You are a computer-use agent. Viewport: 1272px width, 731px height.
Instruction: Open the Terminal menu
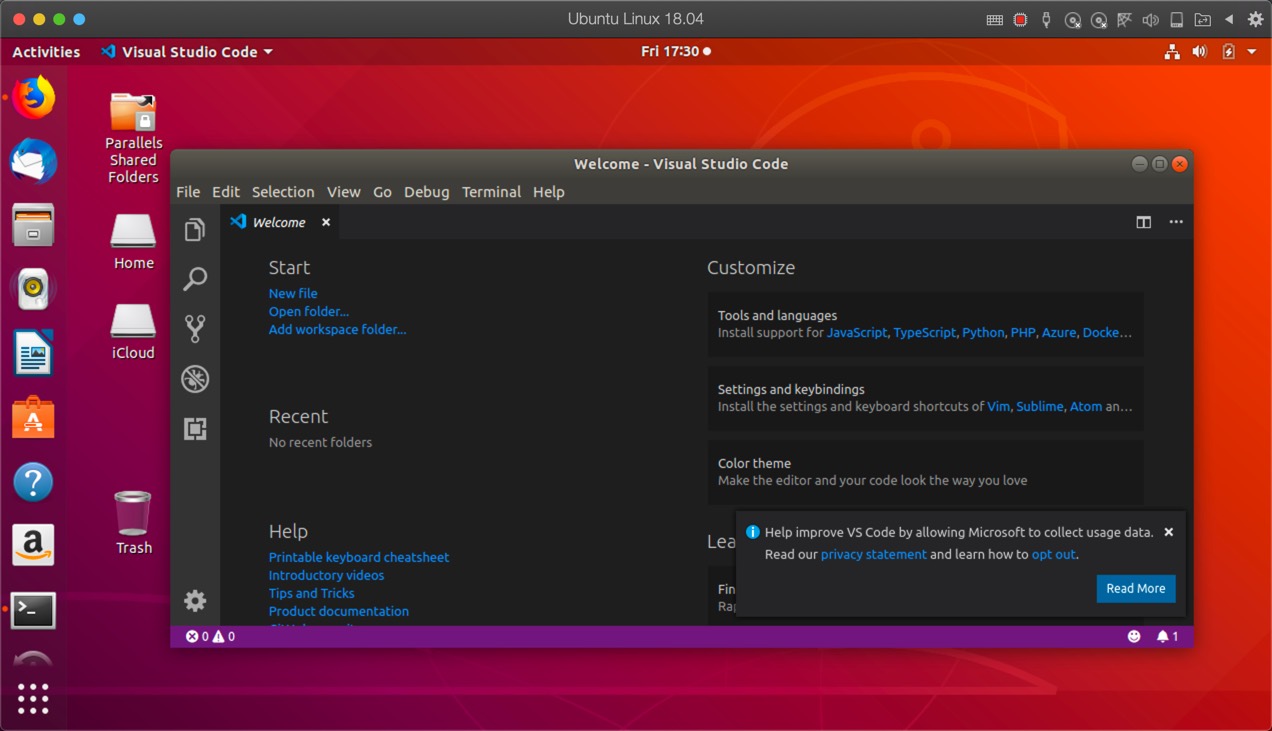point(491,192)
